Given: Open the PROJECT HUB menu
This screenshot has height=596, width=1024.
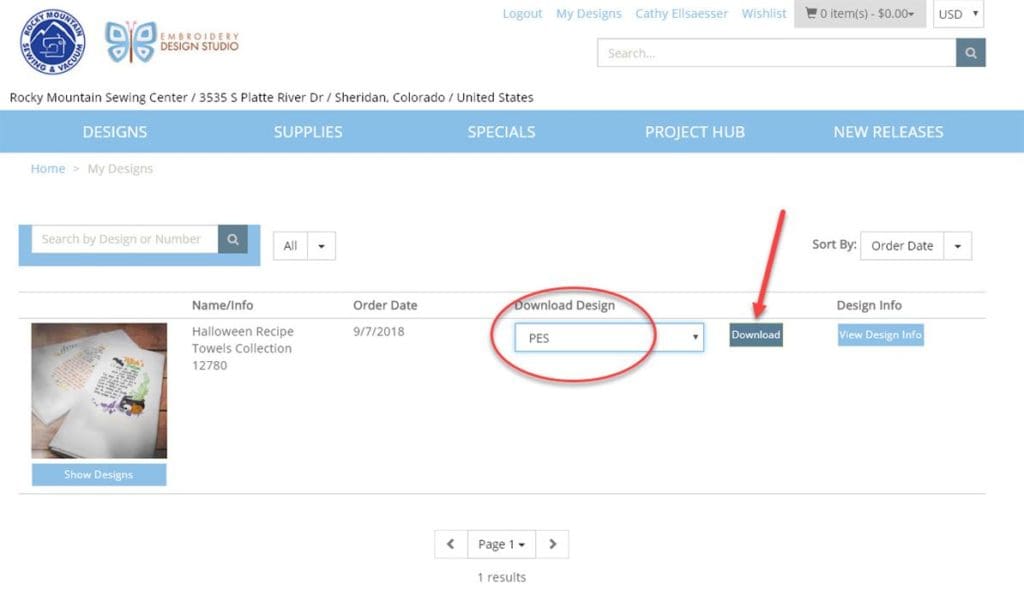Looking at the screenshot, I should [694, 131].
